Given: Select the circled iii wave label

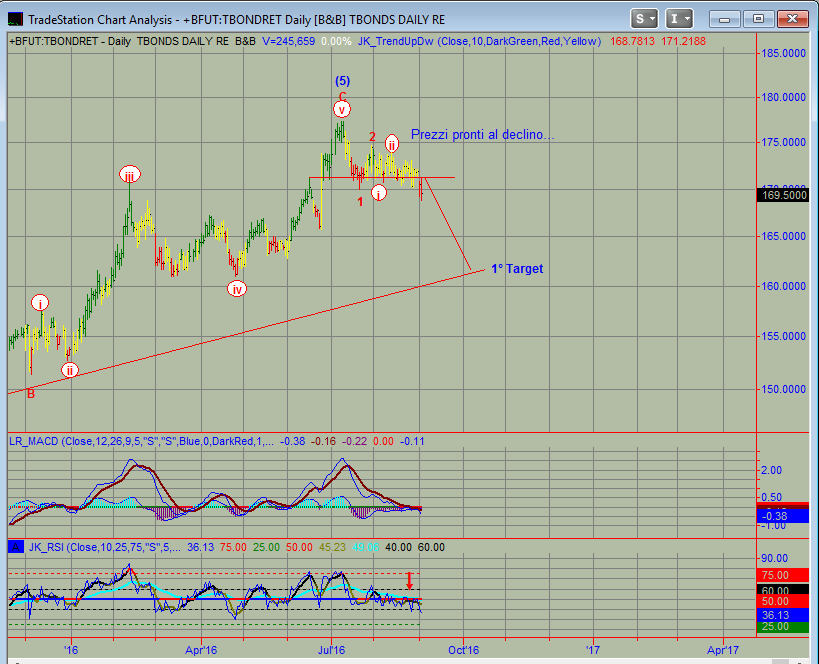Looking at the screenshot, I should point(130,176).
